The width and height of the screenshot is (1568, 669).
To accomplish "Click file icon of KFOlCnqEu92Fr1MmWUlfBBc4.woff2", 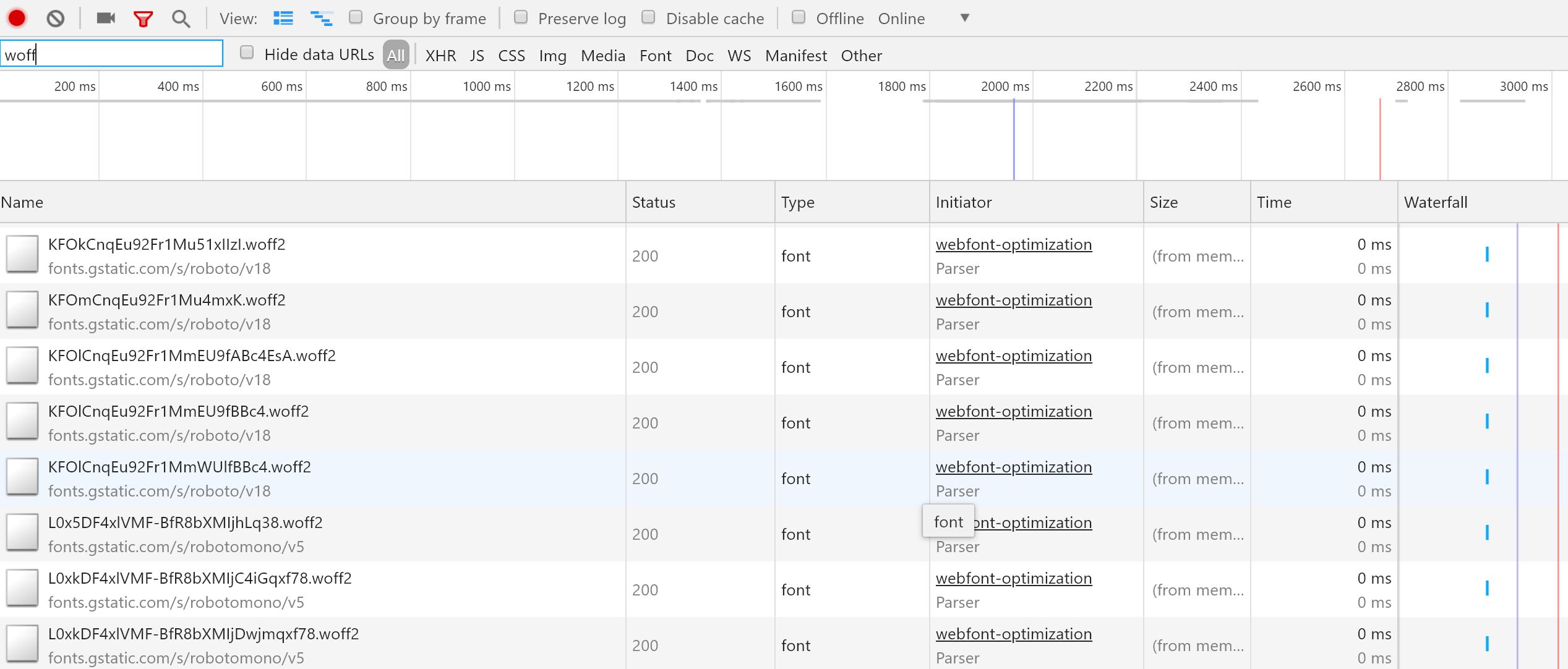I will click(x=22, y=476).
